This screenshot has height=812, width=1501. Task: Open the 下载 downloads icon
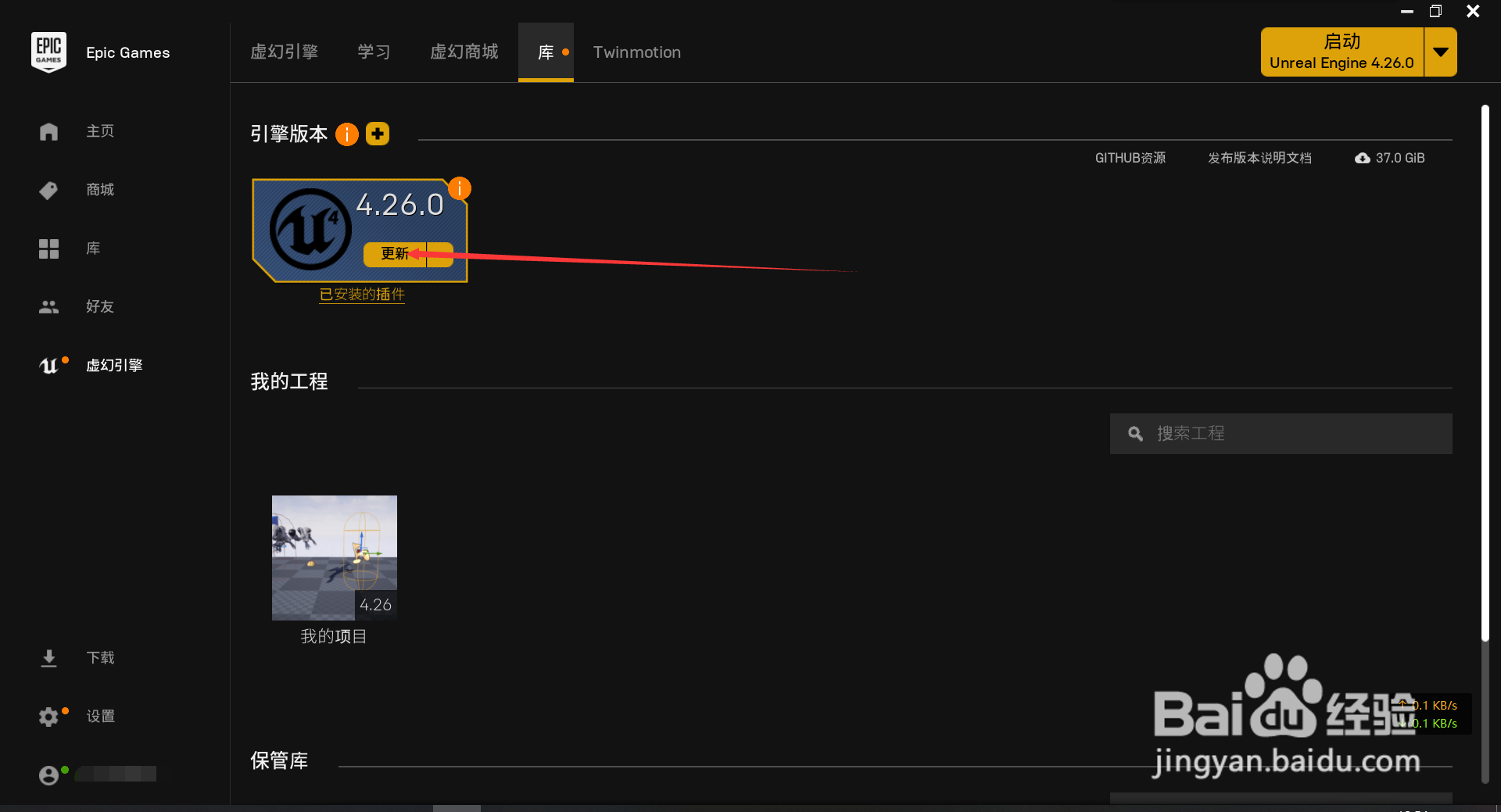pyautogui.click(x=48, y=658)
